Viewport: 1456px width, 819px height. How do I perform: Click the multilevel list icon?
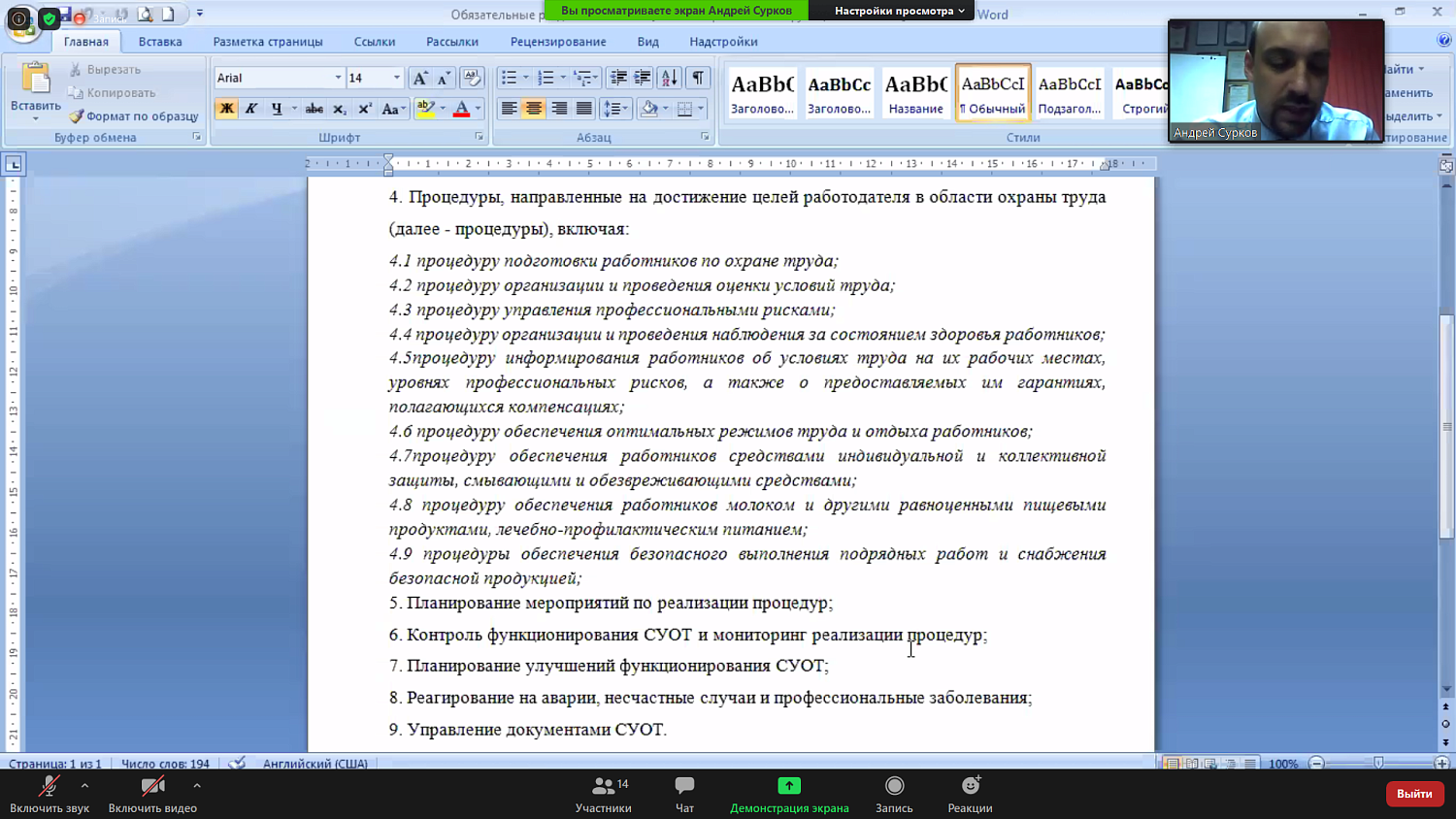pos(582,78)
